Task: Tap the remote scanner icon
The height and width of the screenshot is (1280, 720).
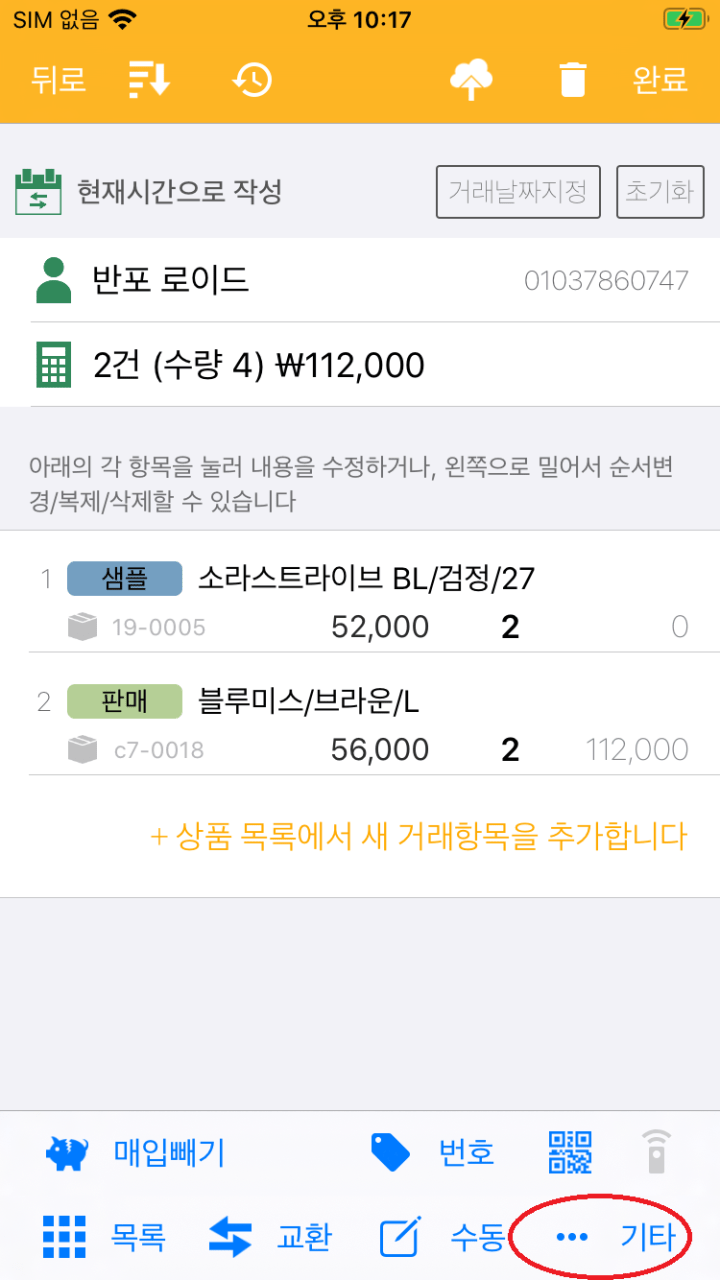Action: pyautogui.click(x=656, y=1152)
